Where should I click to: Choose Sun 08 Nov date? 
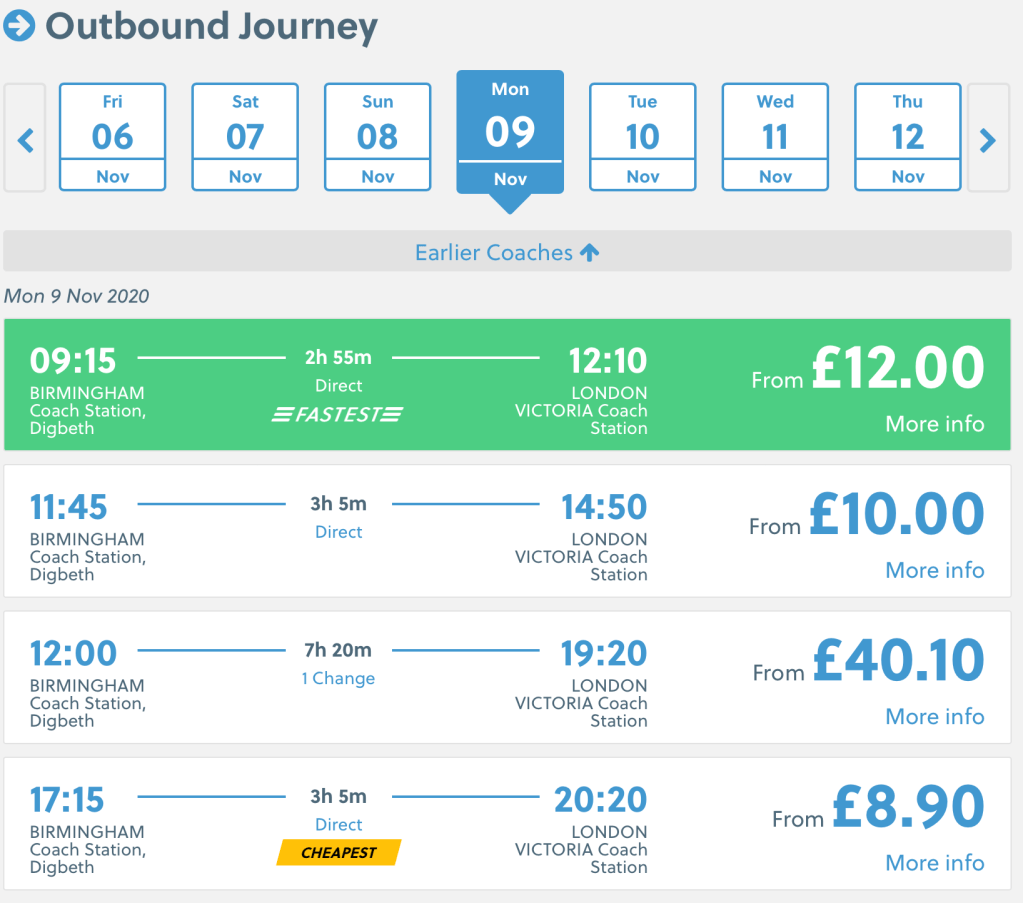coord(377,137)
